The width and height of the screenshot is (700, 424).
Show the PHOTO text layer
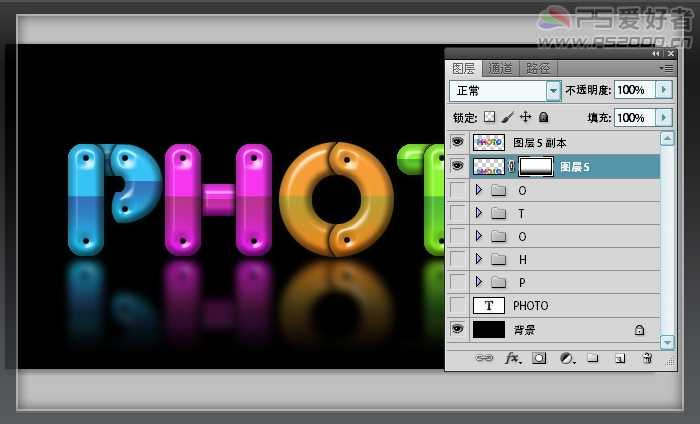pyautogui.click(x=458, y=305)
